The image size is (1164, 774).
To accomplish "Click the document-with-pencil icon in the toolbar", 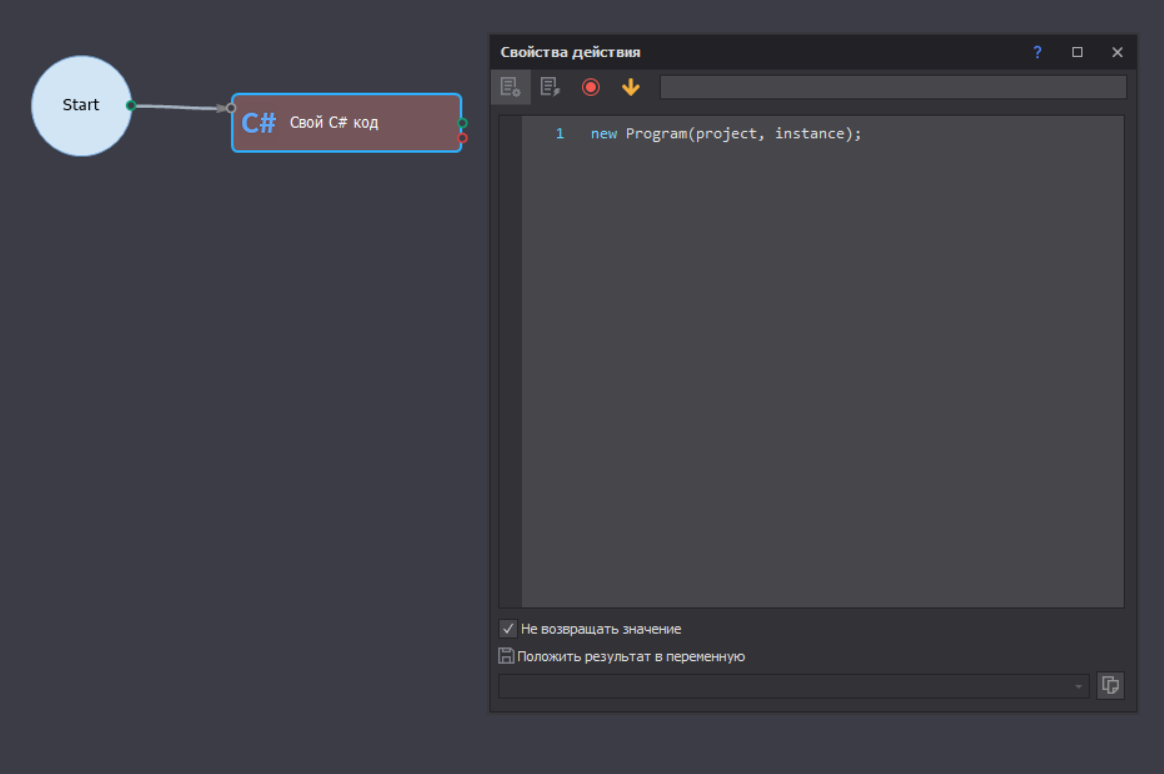I will point(550,87).
